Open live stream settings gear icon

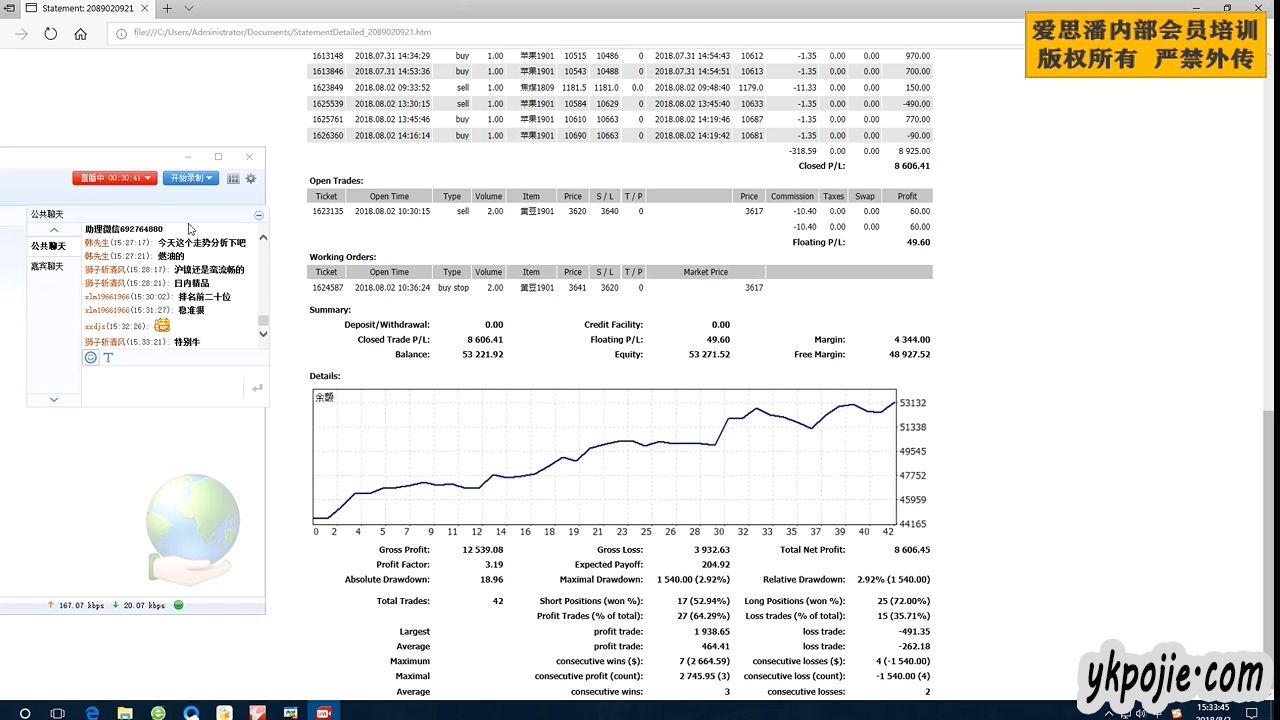click(x=251, y=178)
